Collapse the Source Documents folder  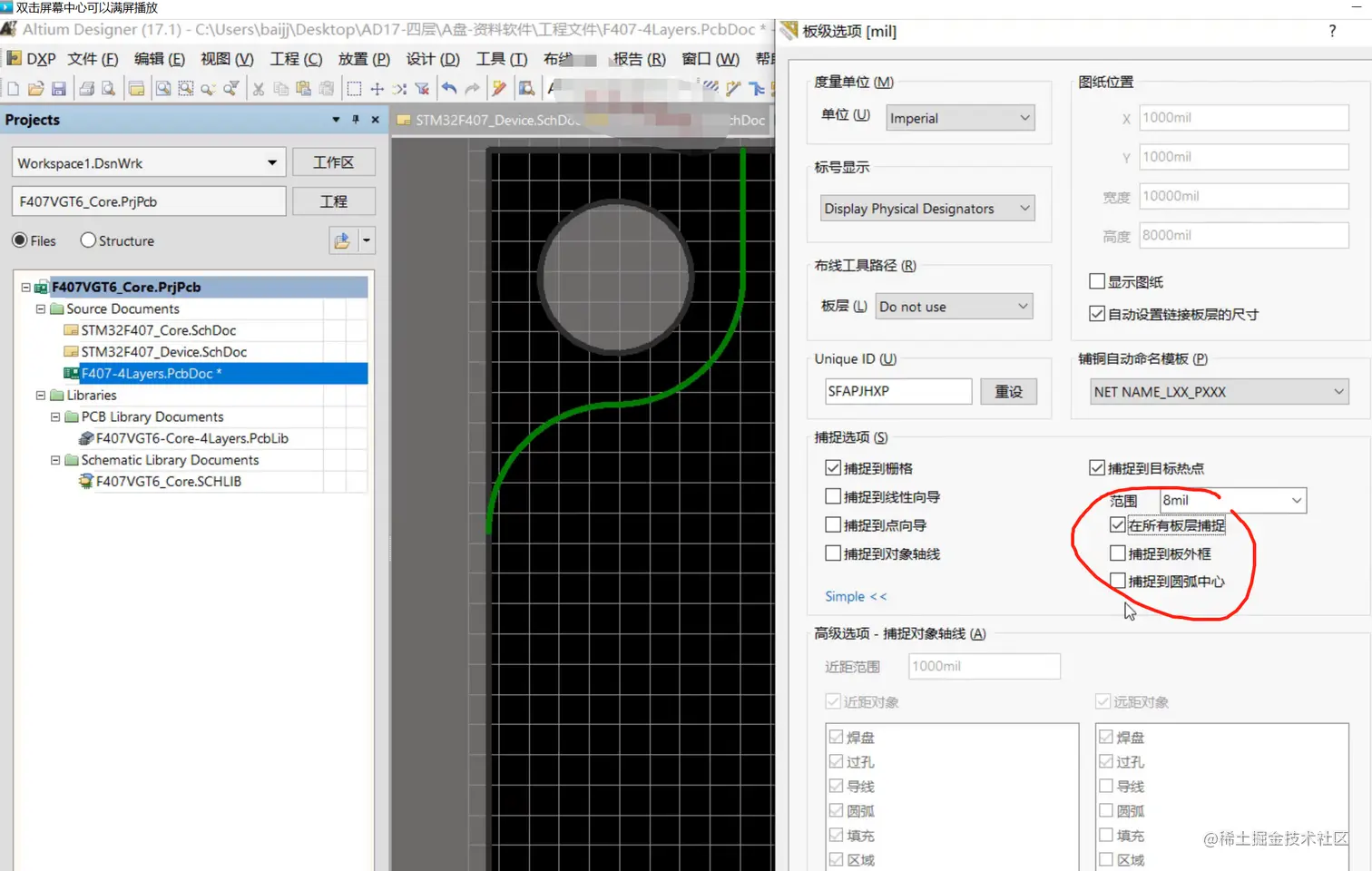click(41, 309)
